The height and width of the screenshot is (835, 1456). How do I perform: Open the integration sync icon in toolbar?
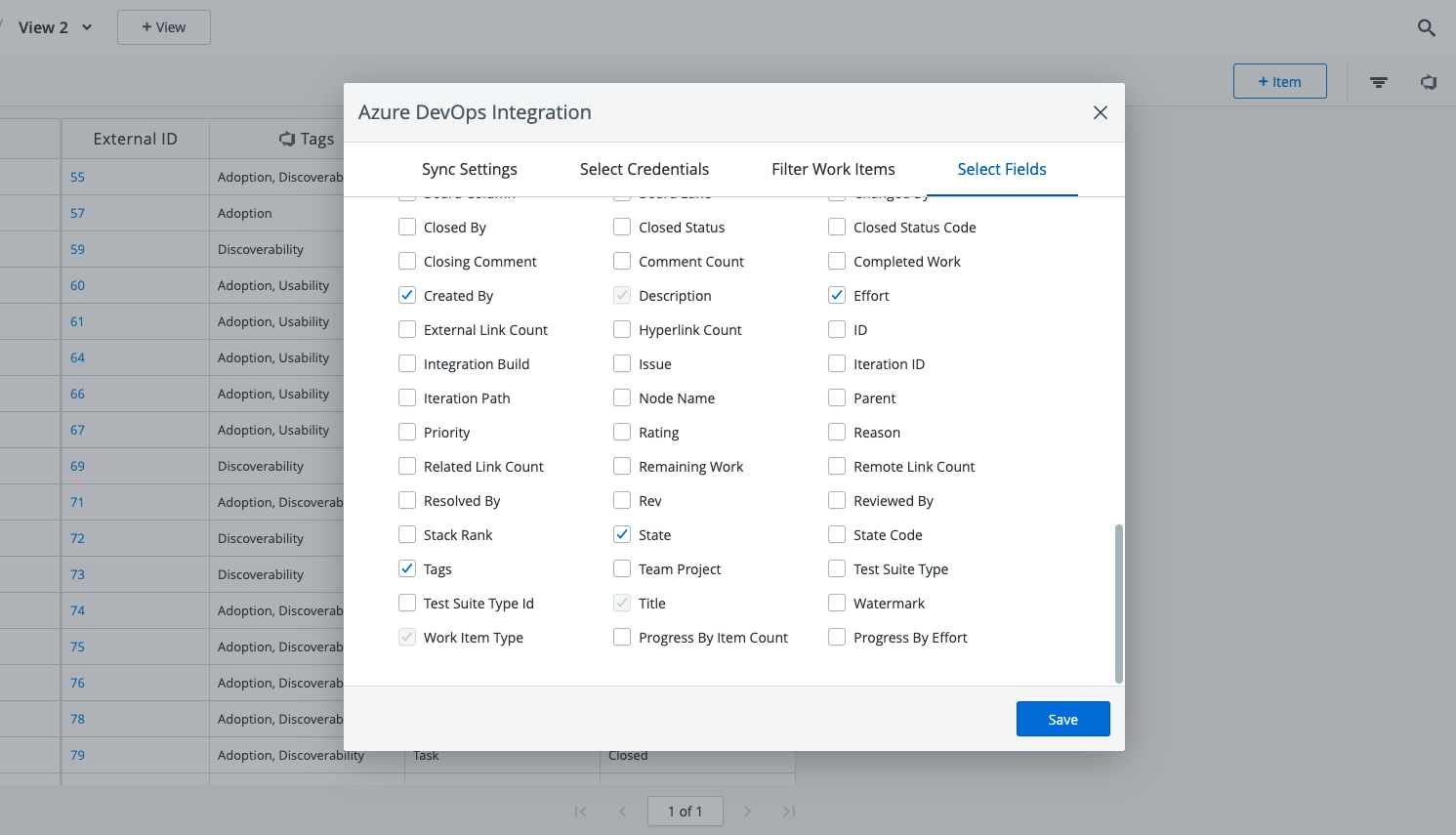1429,82
